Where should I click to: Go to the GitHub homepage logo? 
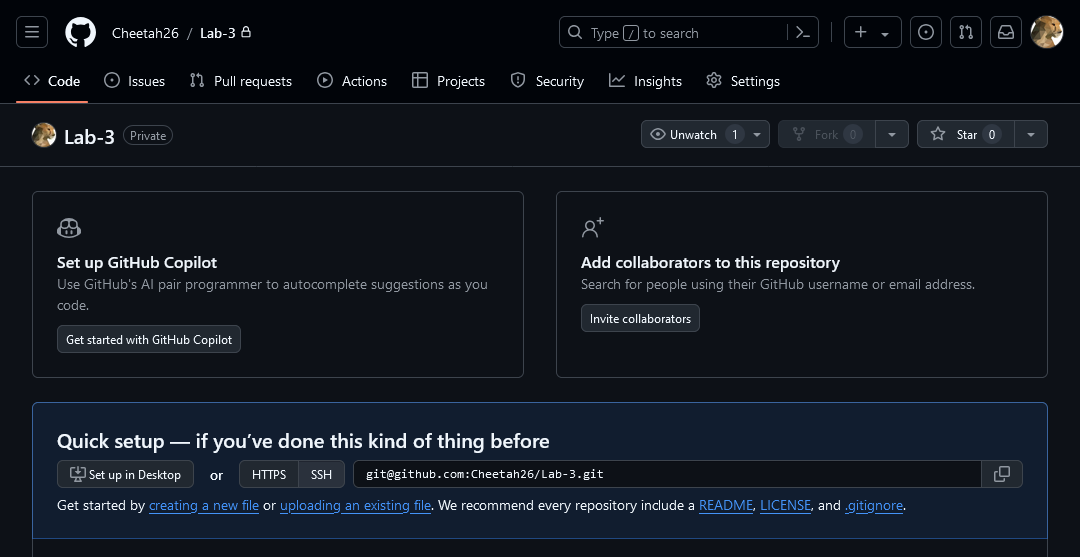81,32
